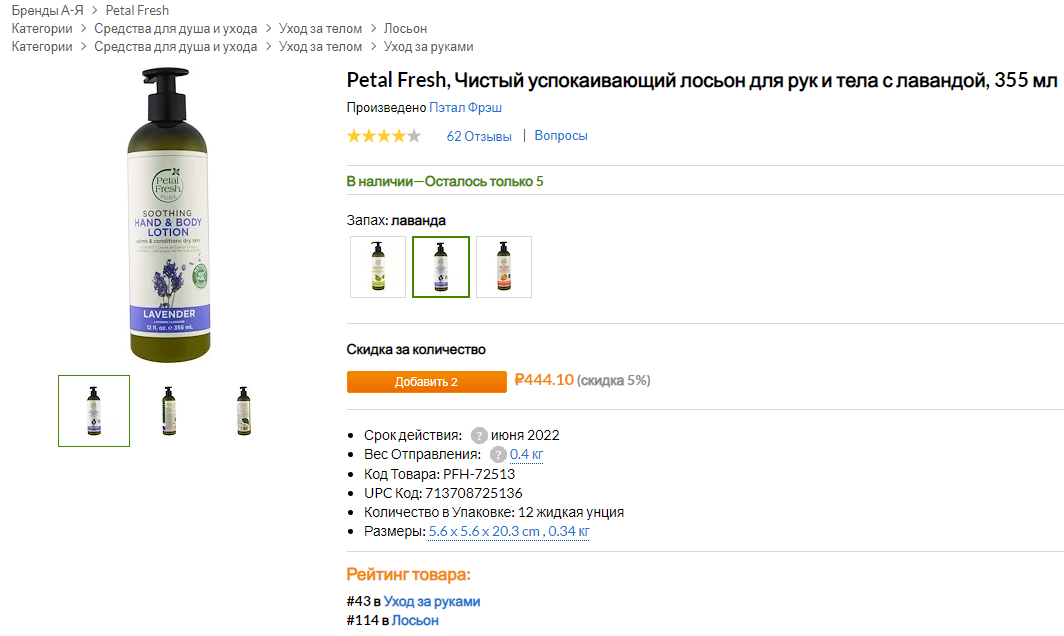Click help icon next to shipping weight
Screen dimensions: 1064x636
pyautogui.click(x=498, y=455)
